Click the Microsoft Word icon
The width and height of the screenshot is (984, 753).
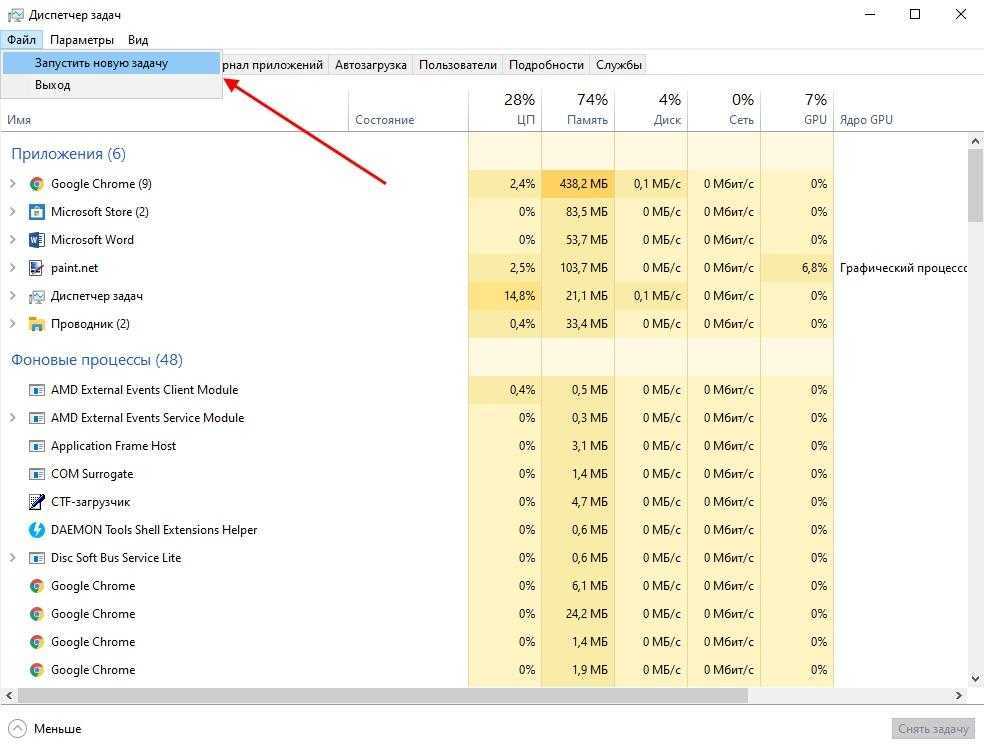point(36,240)
